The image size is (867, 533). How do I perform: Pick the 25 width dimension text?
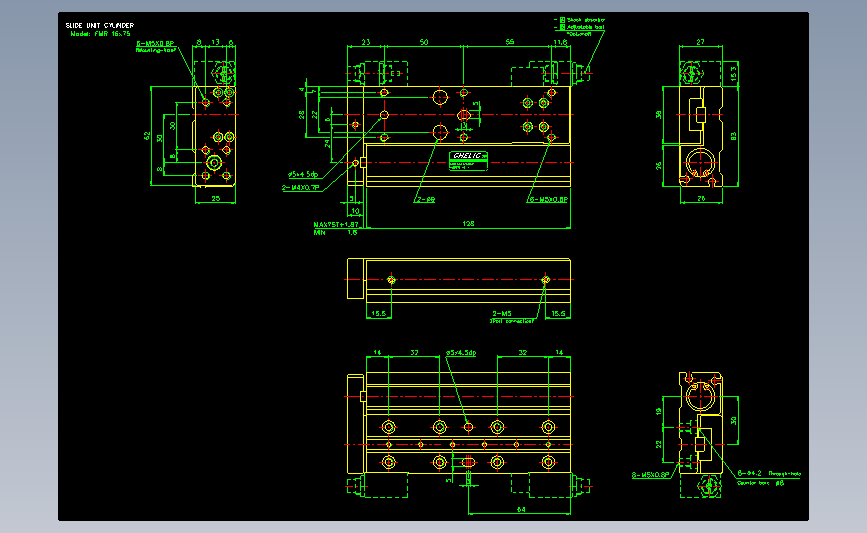216,198
